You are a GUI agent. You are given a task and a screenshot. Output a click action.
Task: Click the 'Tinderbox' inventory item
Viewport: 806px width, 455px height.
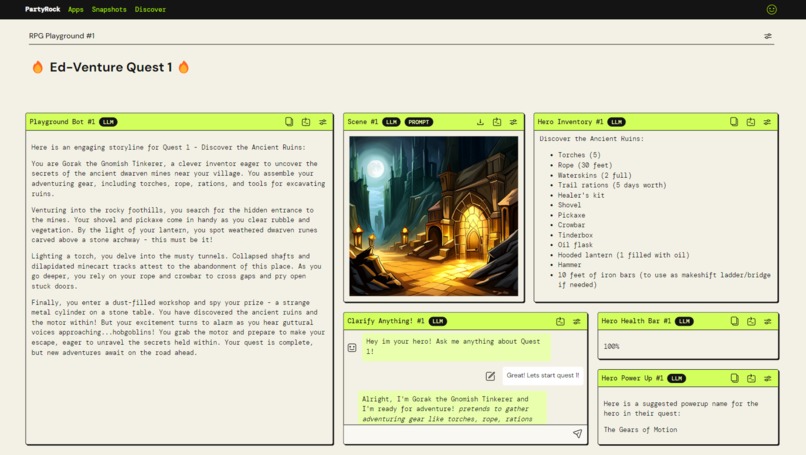pos(575,235)
